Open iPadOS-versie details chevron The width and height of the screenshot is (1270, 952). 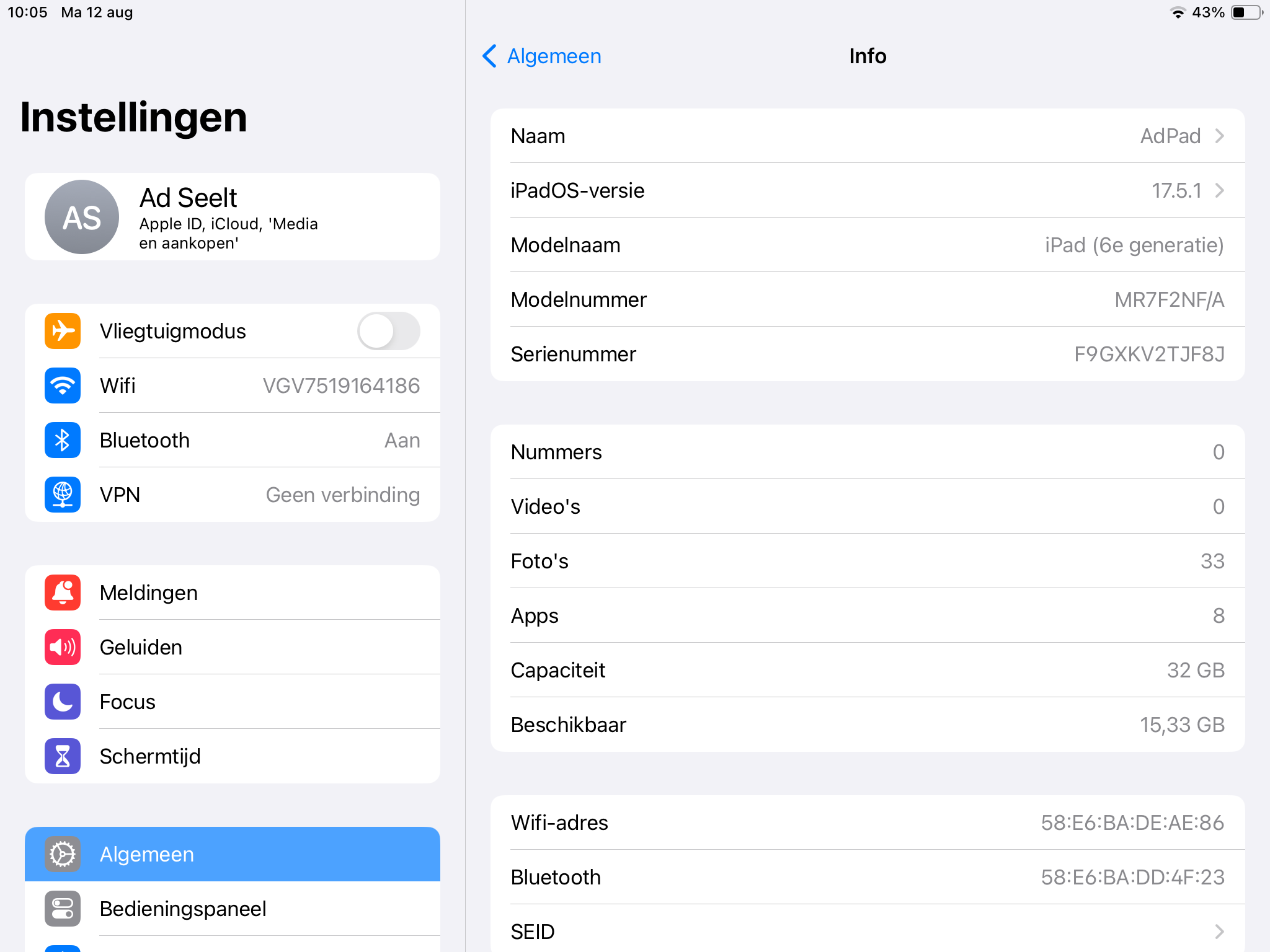pos(1219,190)
